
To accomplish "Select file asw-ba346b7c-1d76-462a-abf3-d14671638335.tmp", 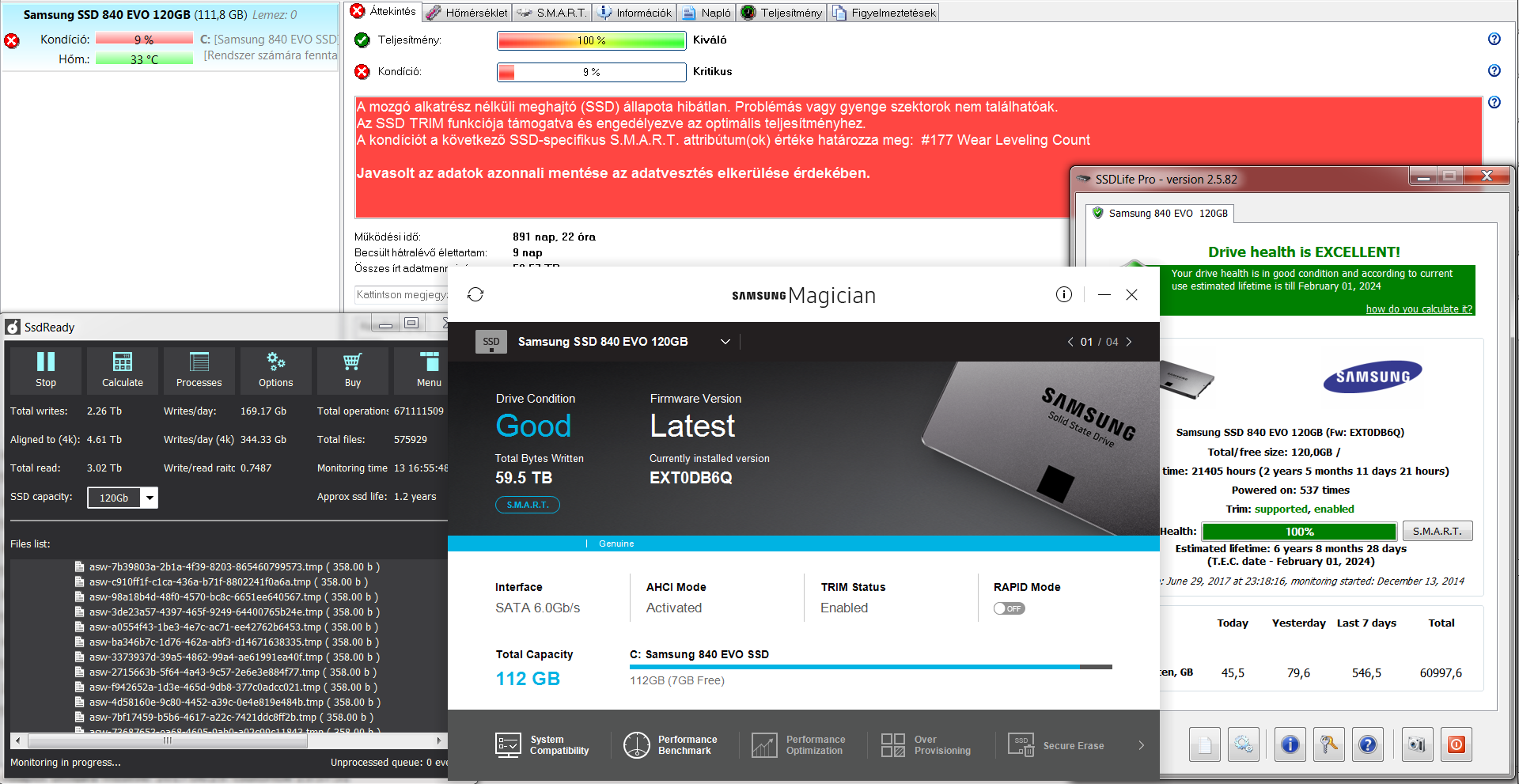I will point(227,642).
